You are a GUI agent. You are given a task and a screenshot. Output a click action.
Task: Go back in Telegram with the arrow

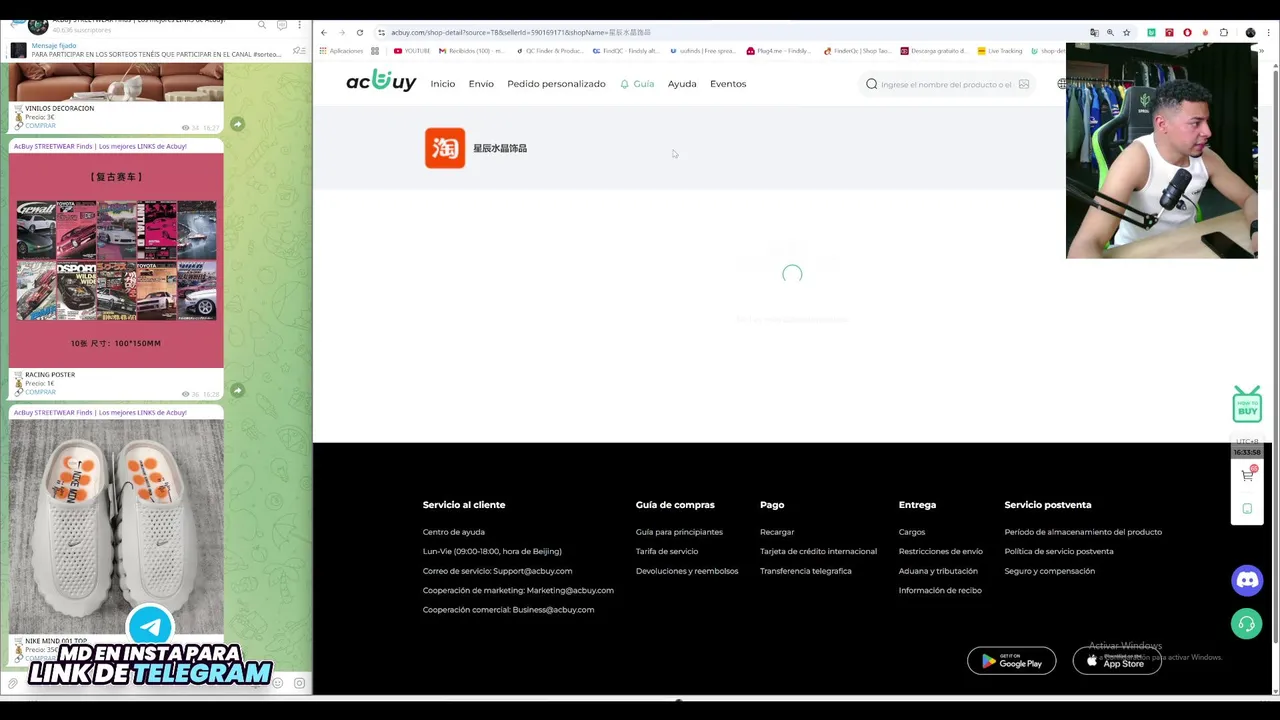pos(17,25)
